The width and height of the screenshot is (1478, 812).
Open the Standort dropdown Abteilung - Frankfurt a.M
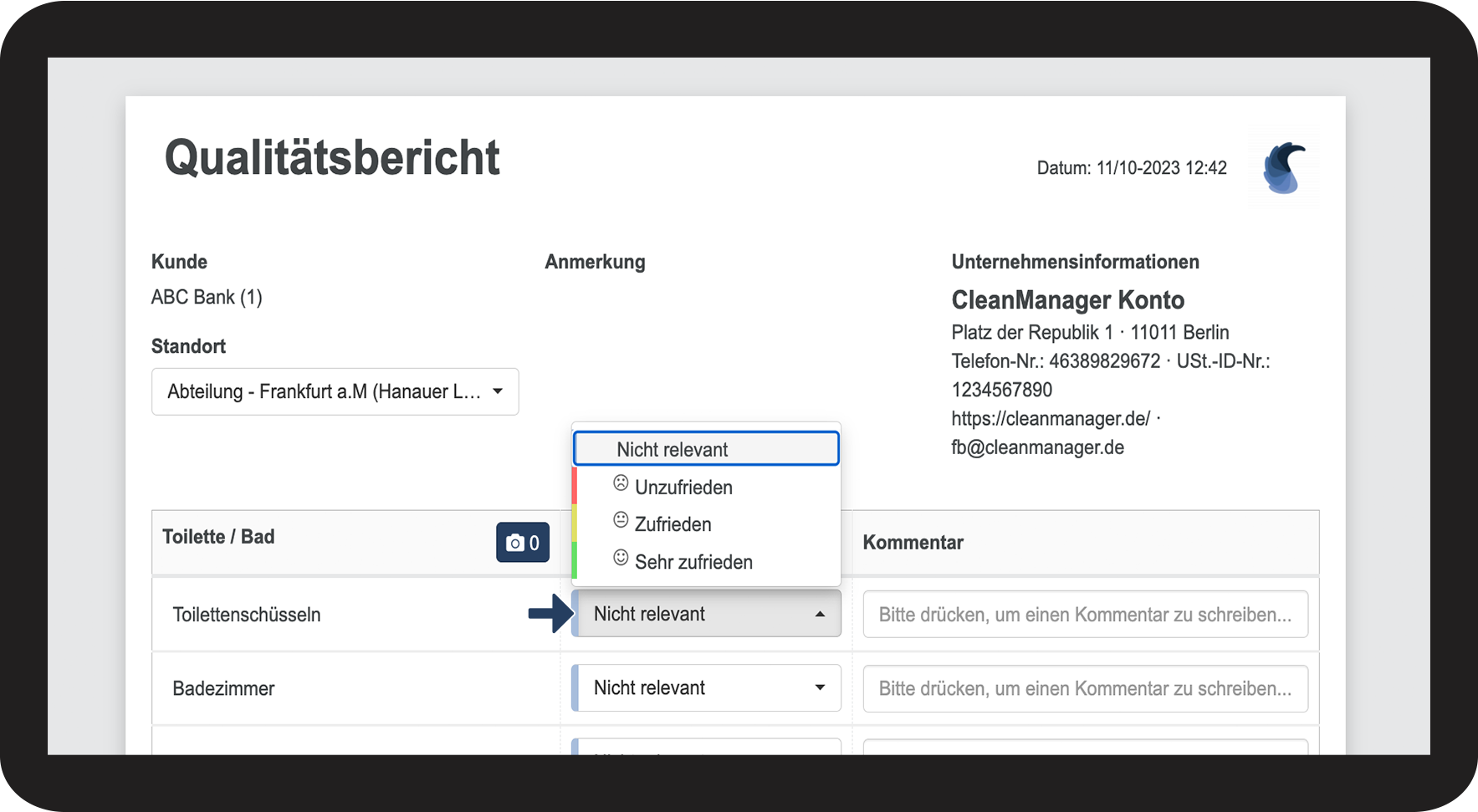point(335,391)
